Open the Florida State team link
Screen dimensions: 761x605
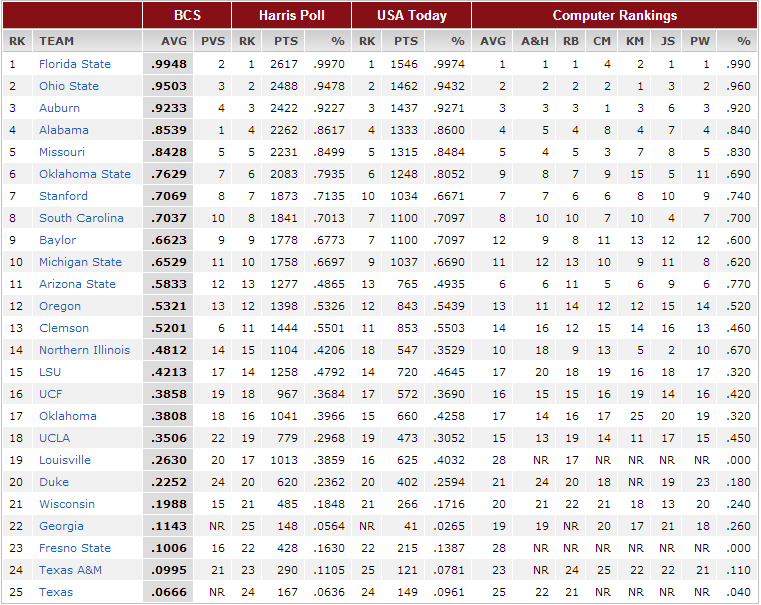pyautogui.click(x=75, y=64)
